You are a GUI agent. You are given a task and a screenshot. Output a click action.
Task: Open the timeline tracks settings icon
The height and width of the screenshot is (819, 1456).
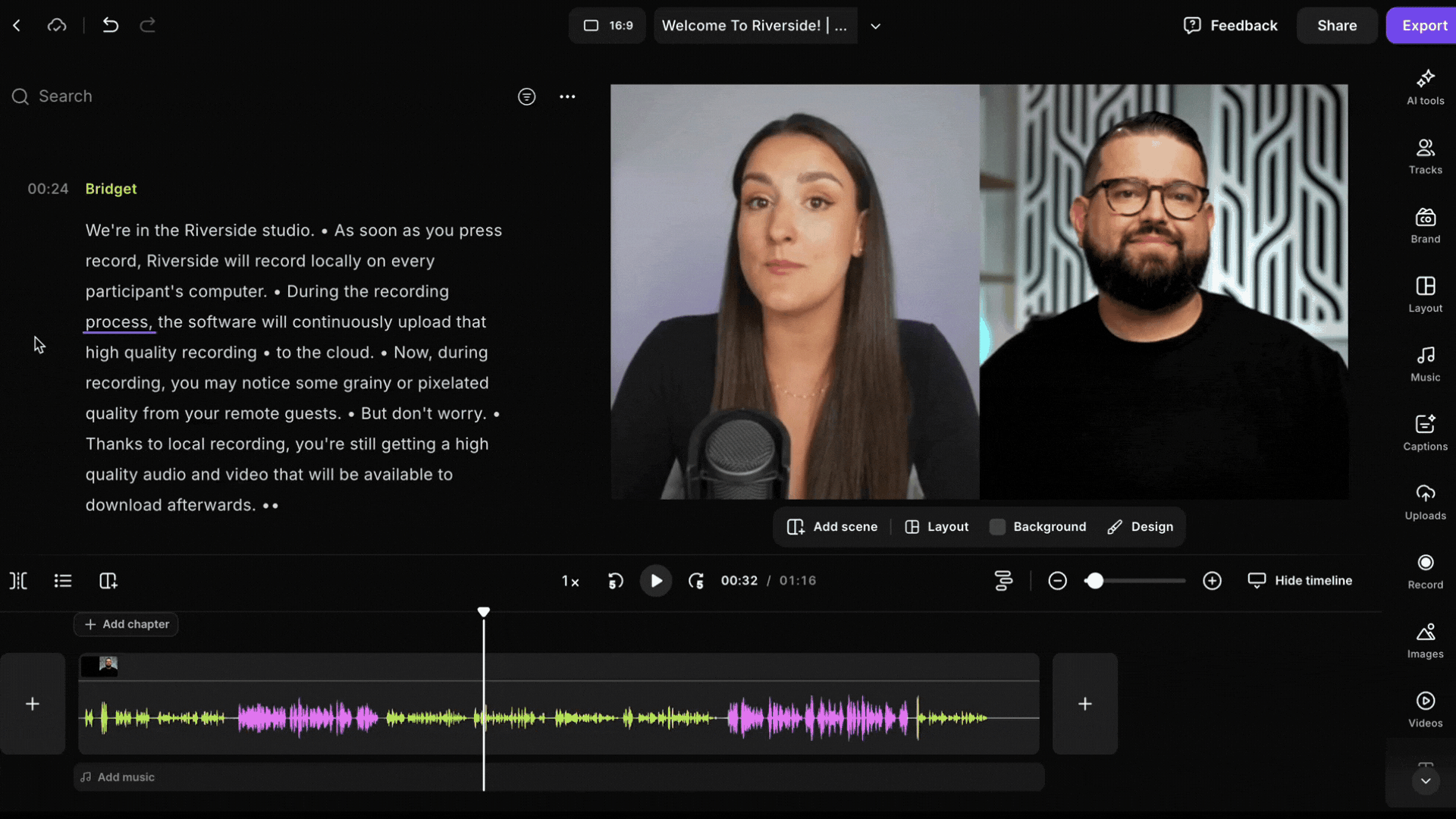click(1003, 581)
